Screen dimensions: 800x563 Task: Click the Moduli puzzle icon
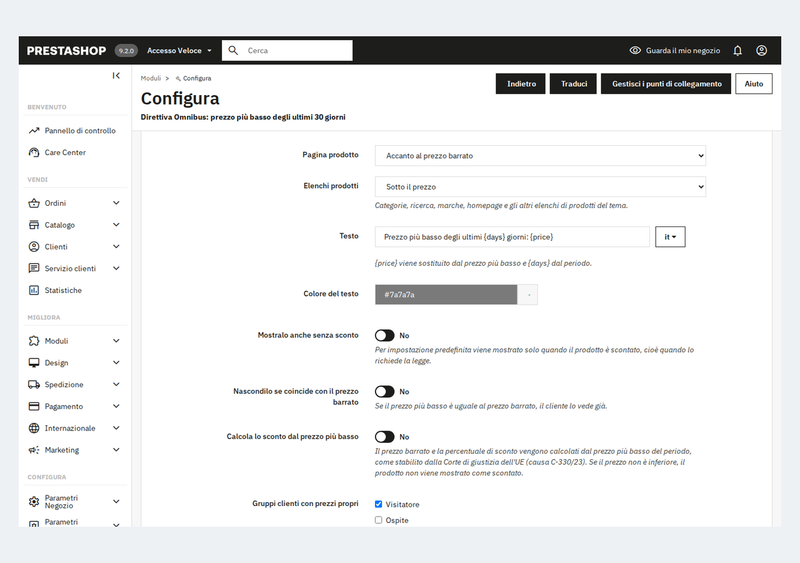[x=34, y=341]
